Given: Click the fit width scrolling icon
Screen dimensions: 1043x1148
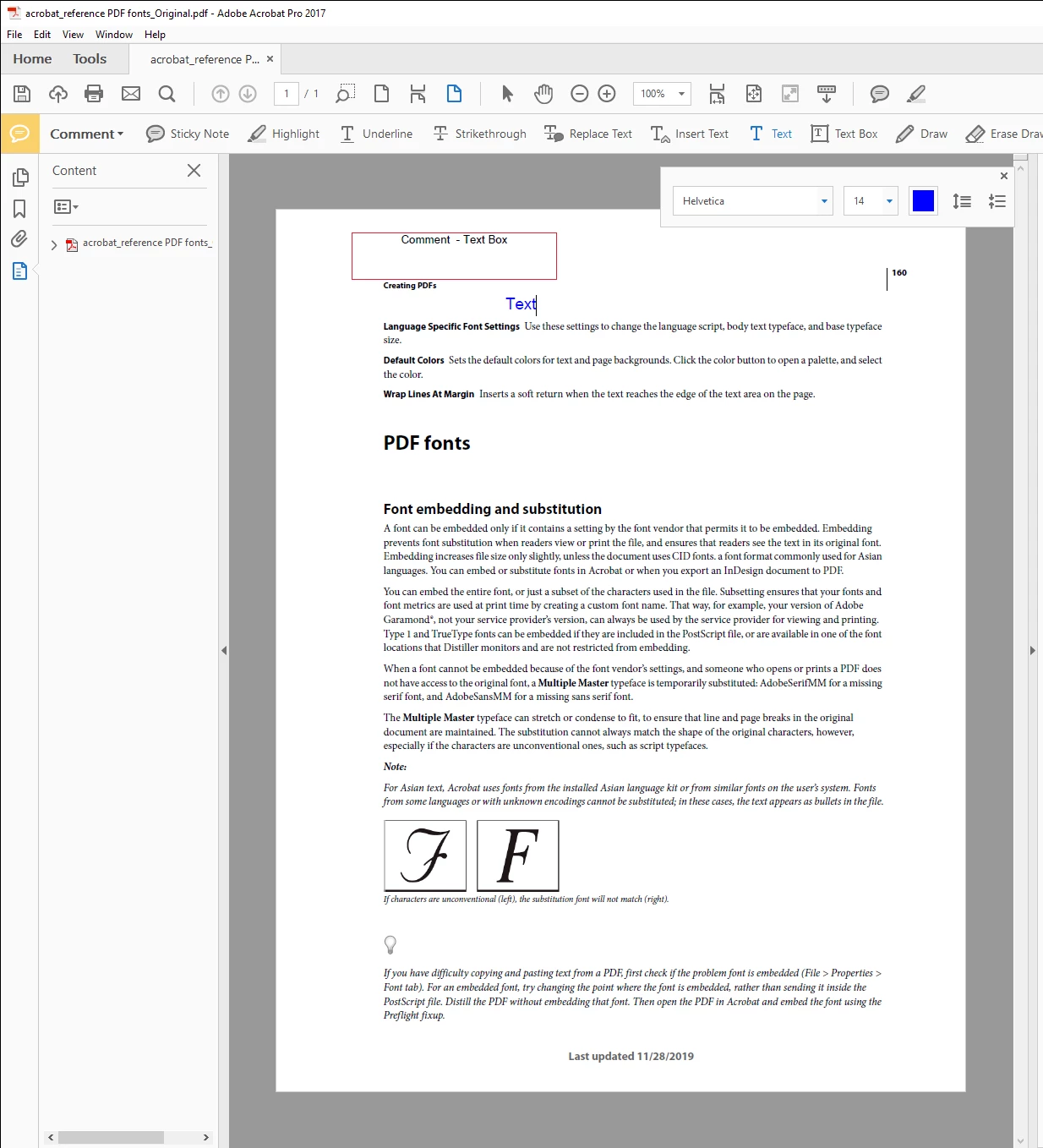Looking at the screenshot, I should [x=717, y=94].
